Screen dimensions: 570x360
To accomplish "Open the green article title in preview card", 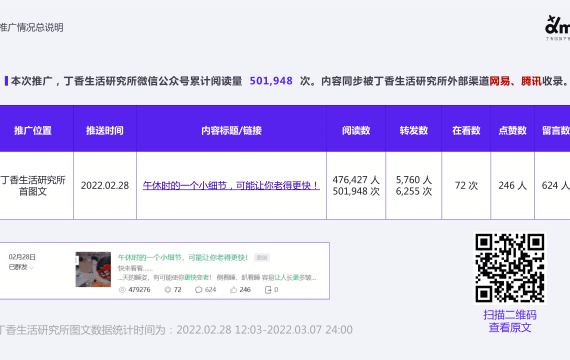I will click(x=183, y=257).
